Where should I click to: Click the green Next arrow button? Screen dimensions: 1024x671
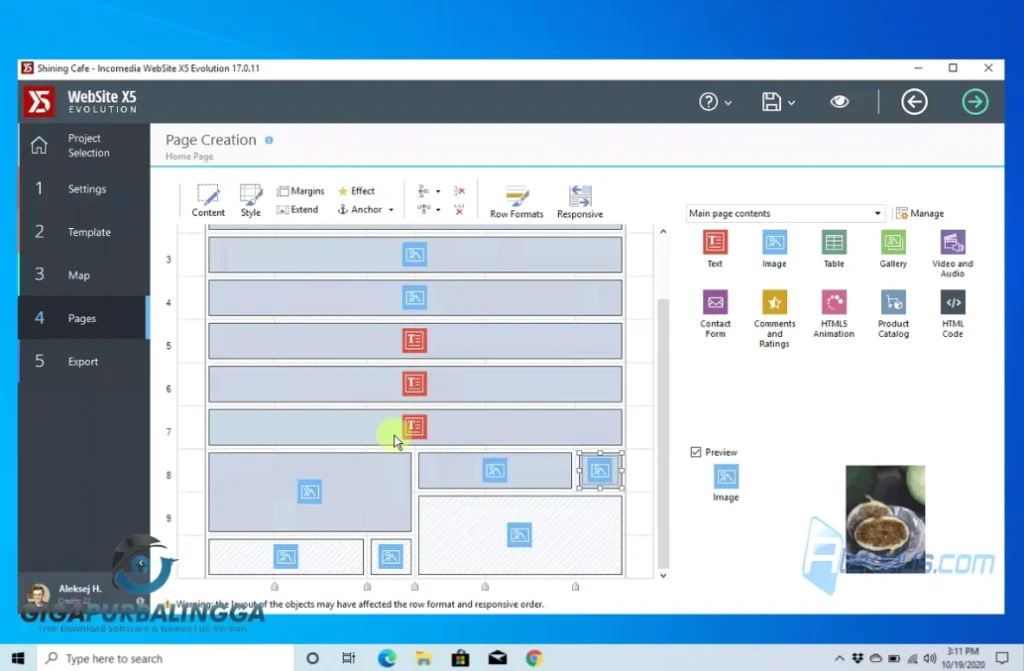(x=974, y=102)
